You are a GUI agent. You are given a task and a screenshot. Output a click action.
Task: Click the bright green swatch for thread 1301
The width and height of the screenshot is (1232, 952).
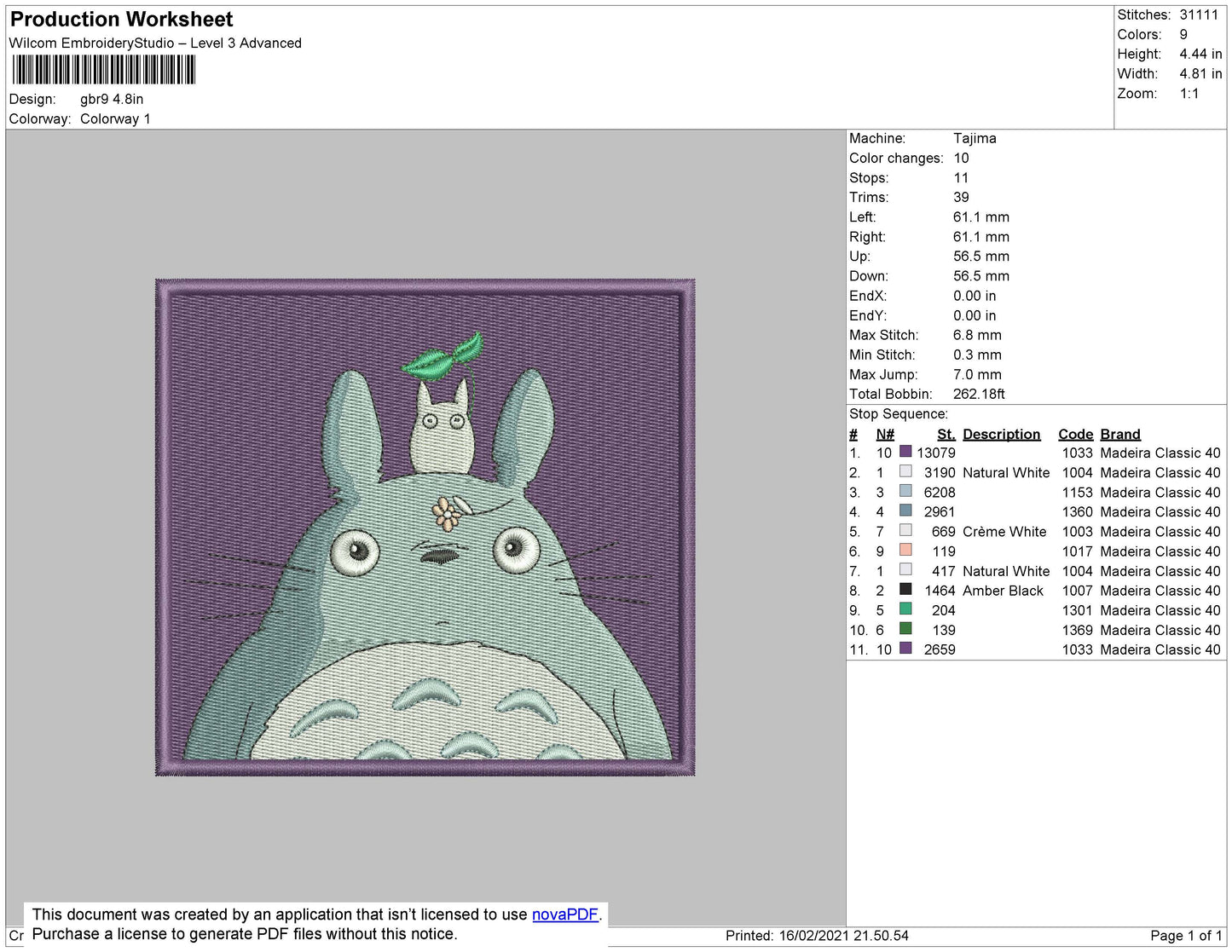tap(905, 609)
